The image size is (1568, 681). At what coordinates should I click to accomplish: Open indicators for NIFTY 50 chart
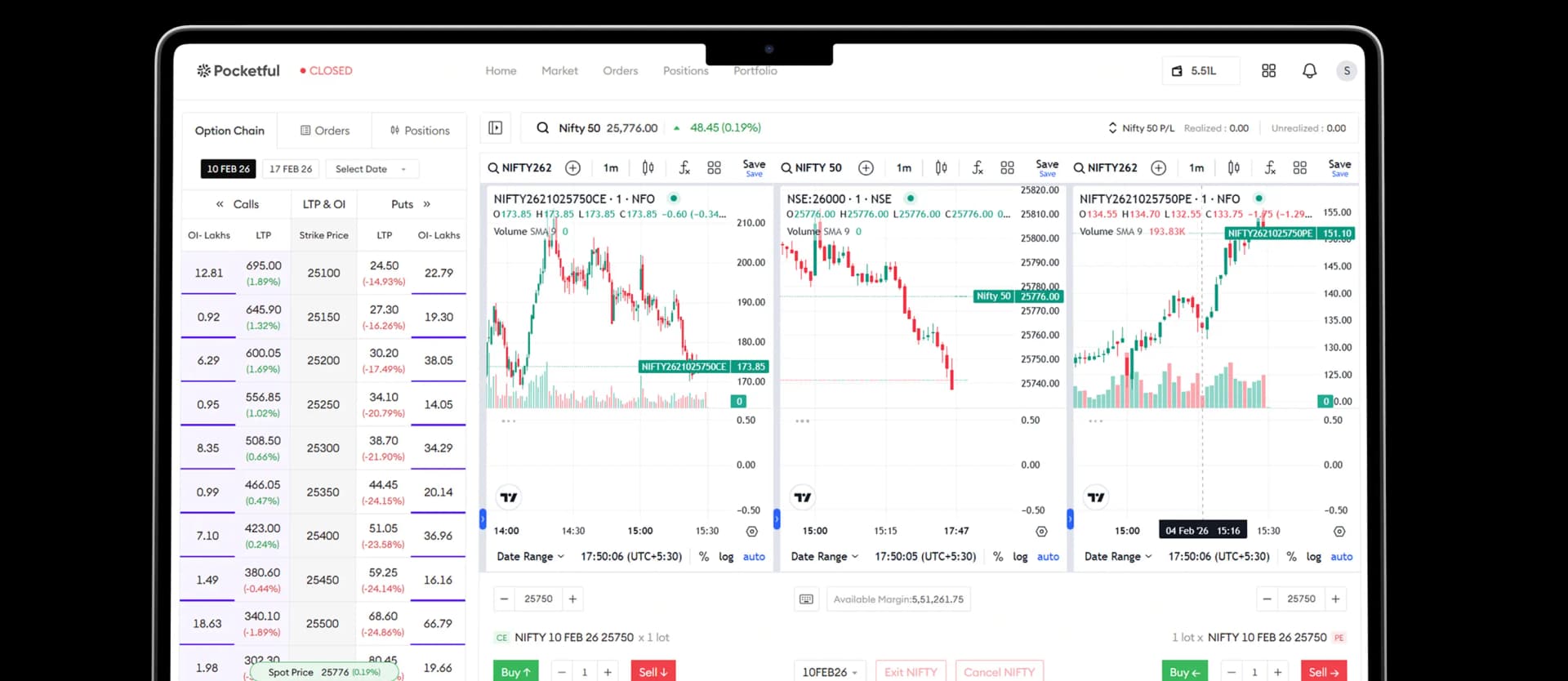point(978,167)
